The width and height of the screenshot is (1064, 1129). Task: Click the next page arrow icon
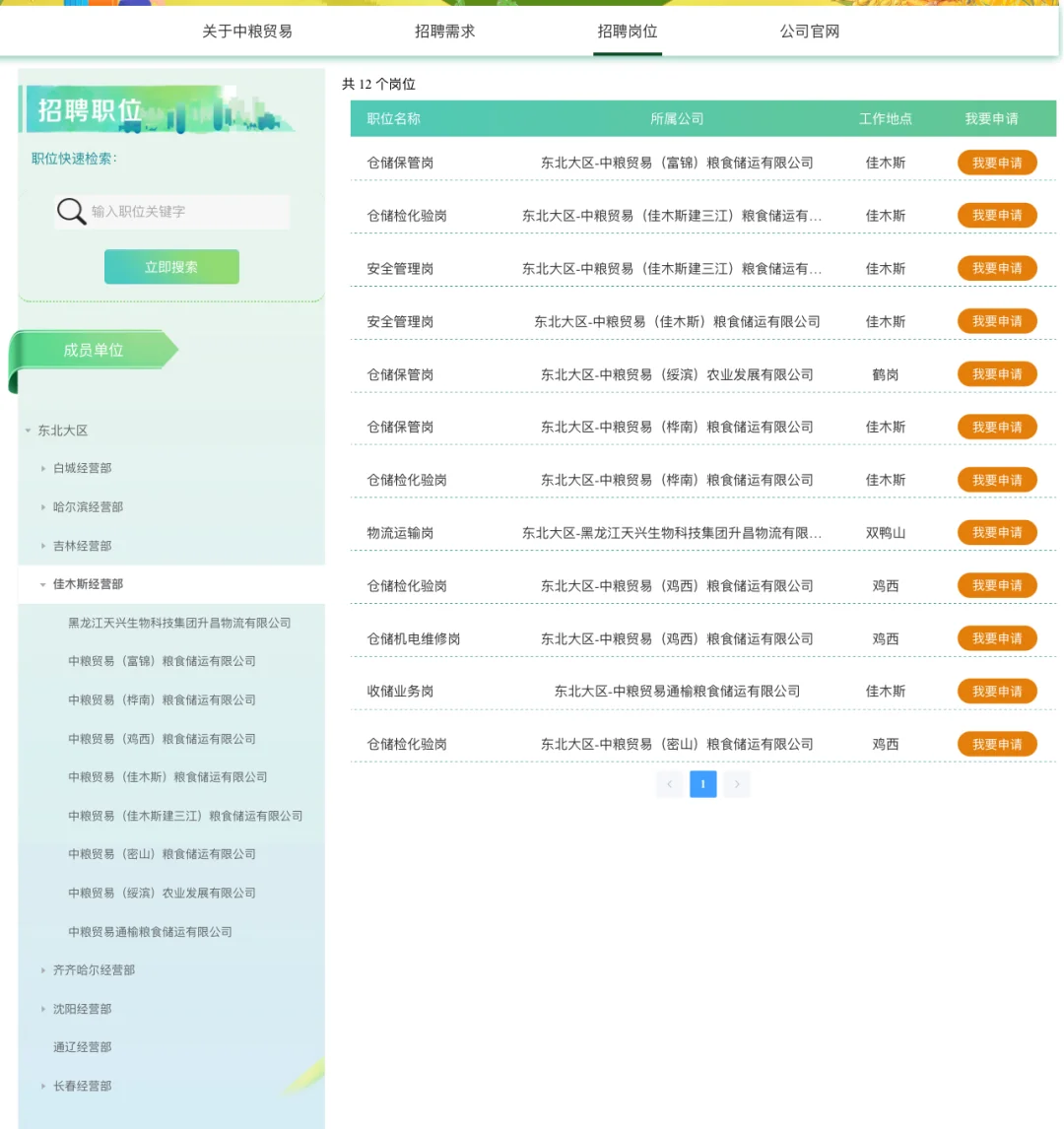pos(736,784)
